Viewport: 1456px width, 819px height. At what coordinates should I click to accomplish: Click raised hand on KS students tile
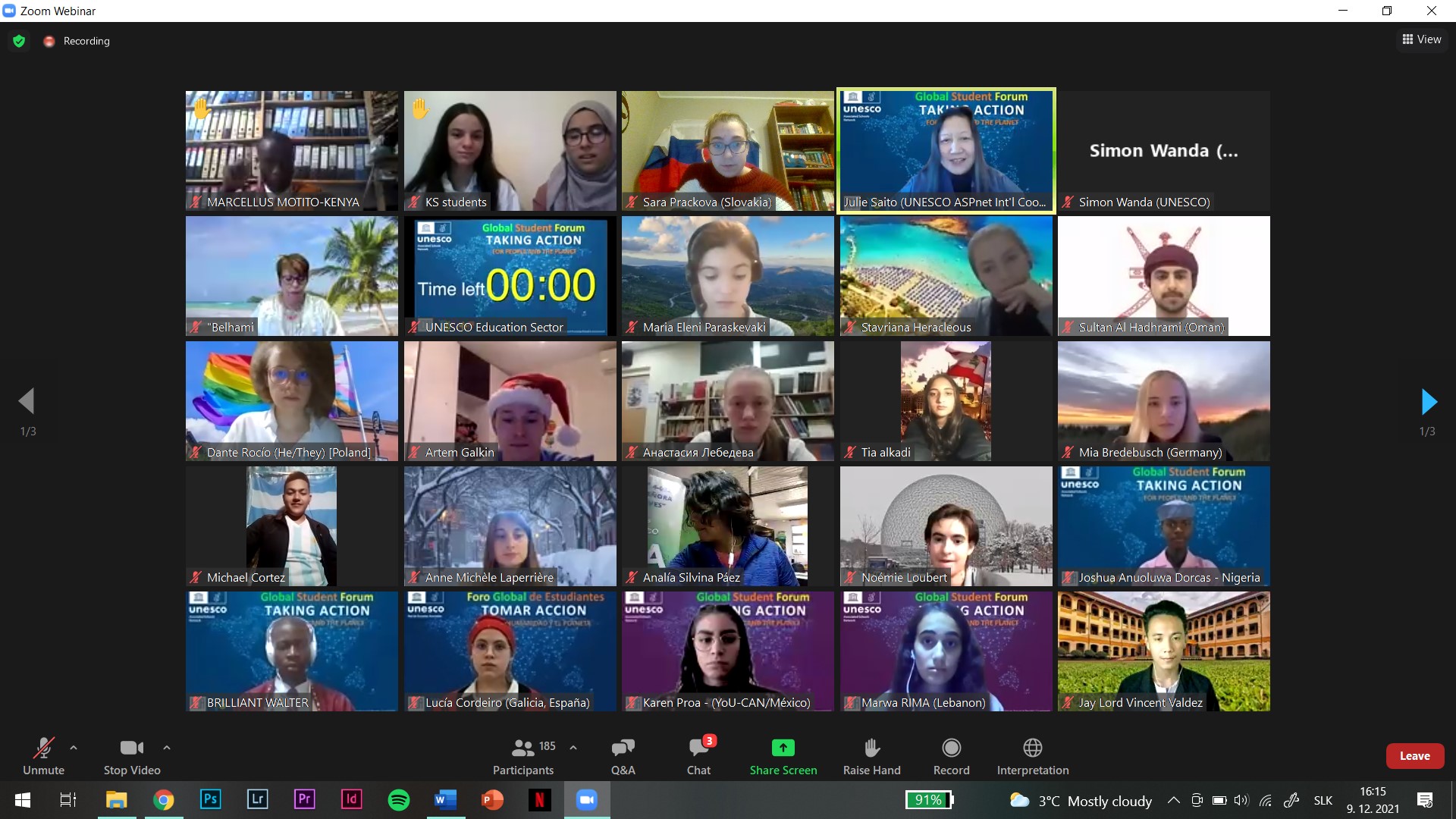(420, 109)
